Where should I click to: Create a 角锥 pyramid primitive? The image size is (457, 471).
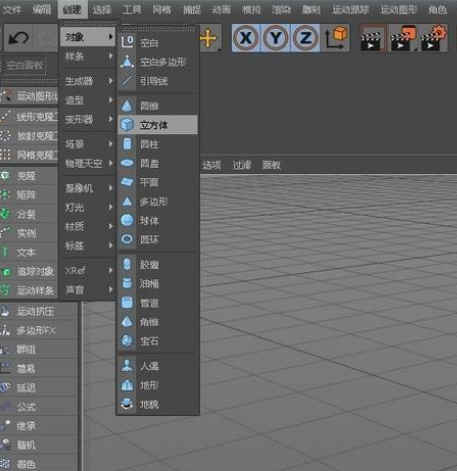pos(158,322)
